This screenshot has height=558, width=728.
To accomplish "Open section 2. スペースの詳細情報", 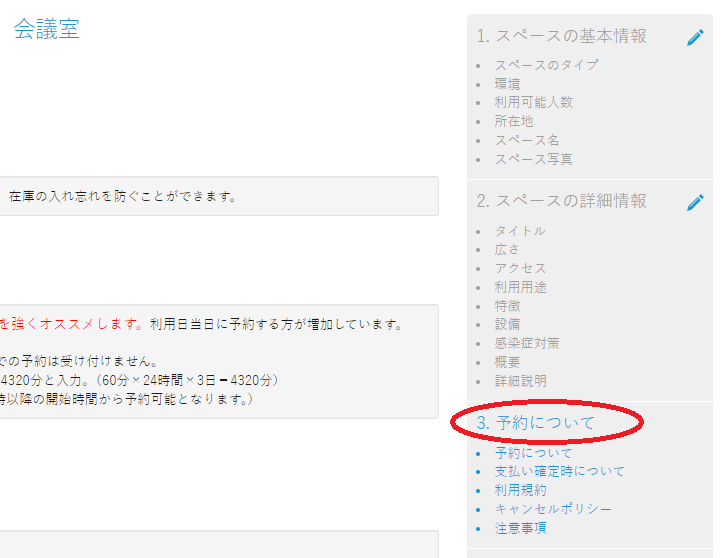I will point(561,201).
